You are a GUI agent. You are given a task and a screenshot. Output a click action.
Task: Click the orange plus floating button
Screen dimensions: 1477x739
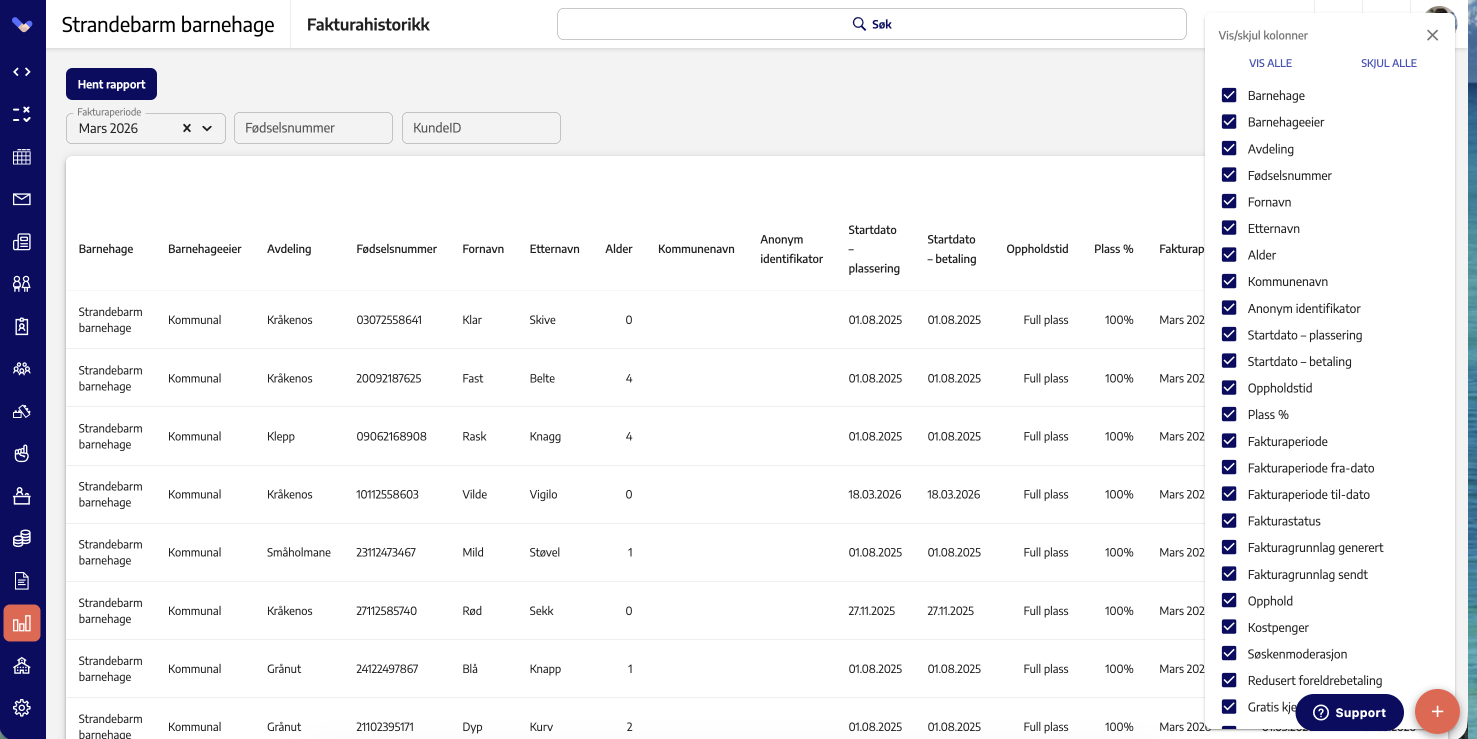tap(1437, 712)
